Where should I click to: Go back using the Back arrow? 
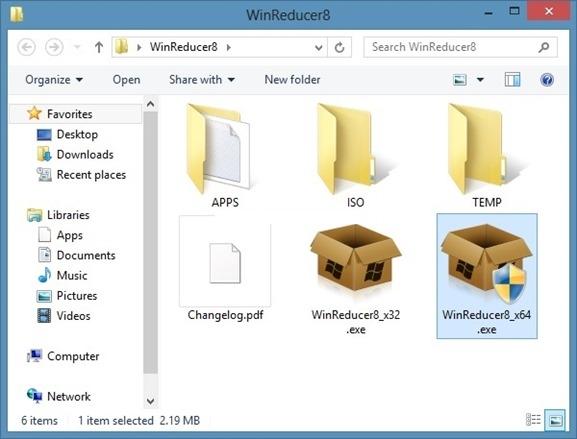coord(26,47)
